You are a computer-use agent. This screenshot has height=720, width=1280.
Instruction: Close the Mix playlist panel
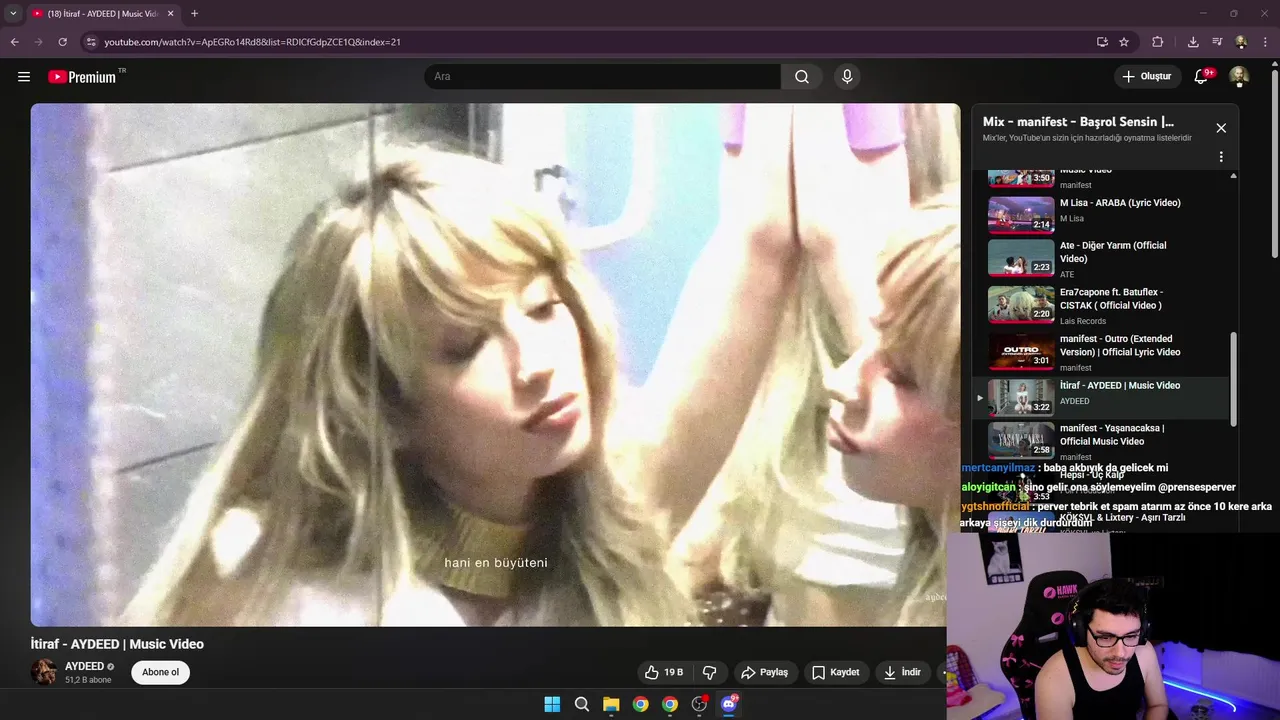[x=1221, y=128]
